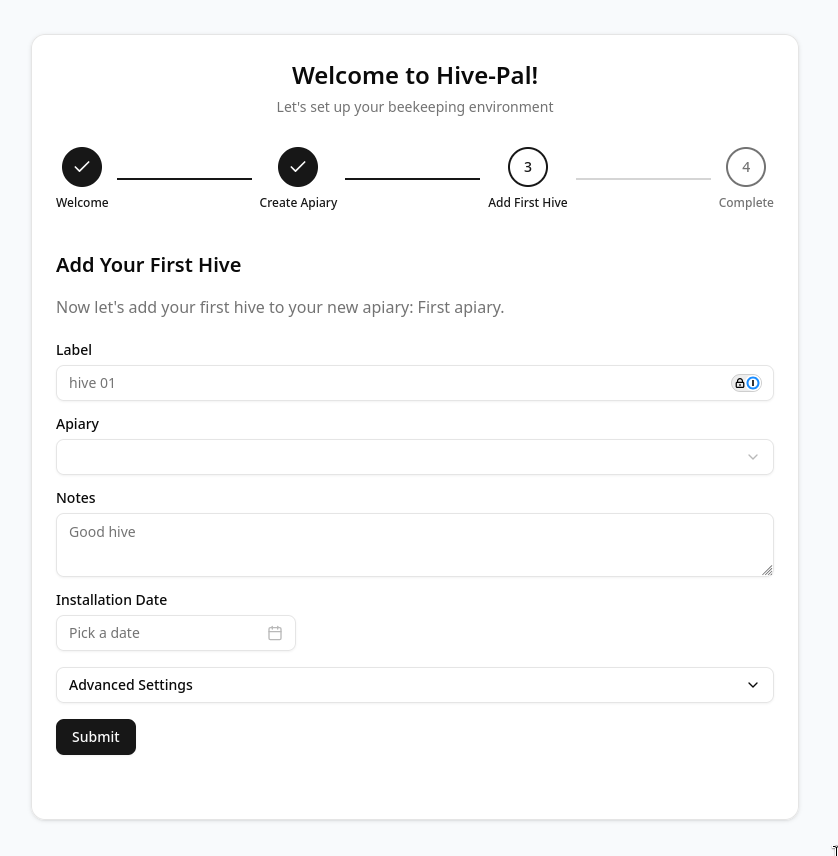Click the Apiary dropdown chevron arrow
This screenshot has height=856, width=838.
753,457
